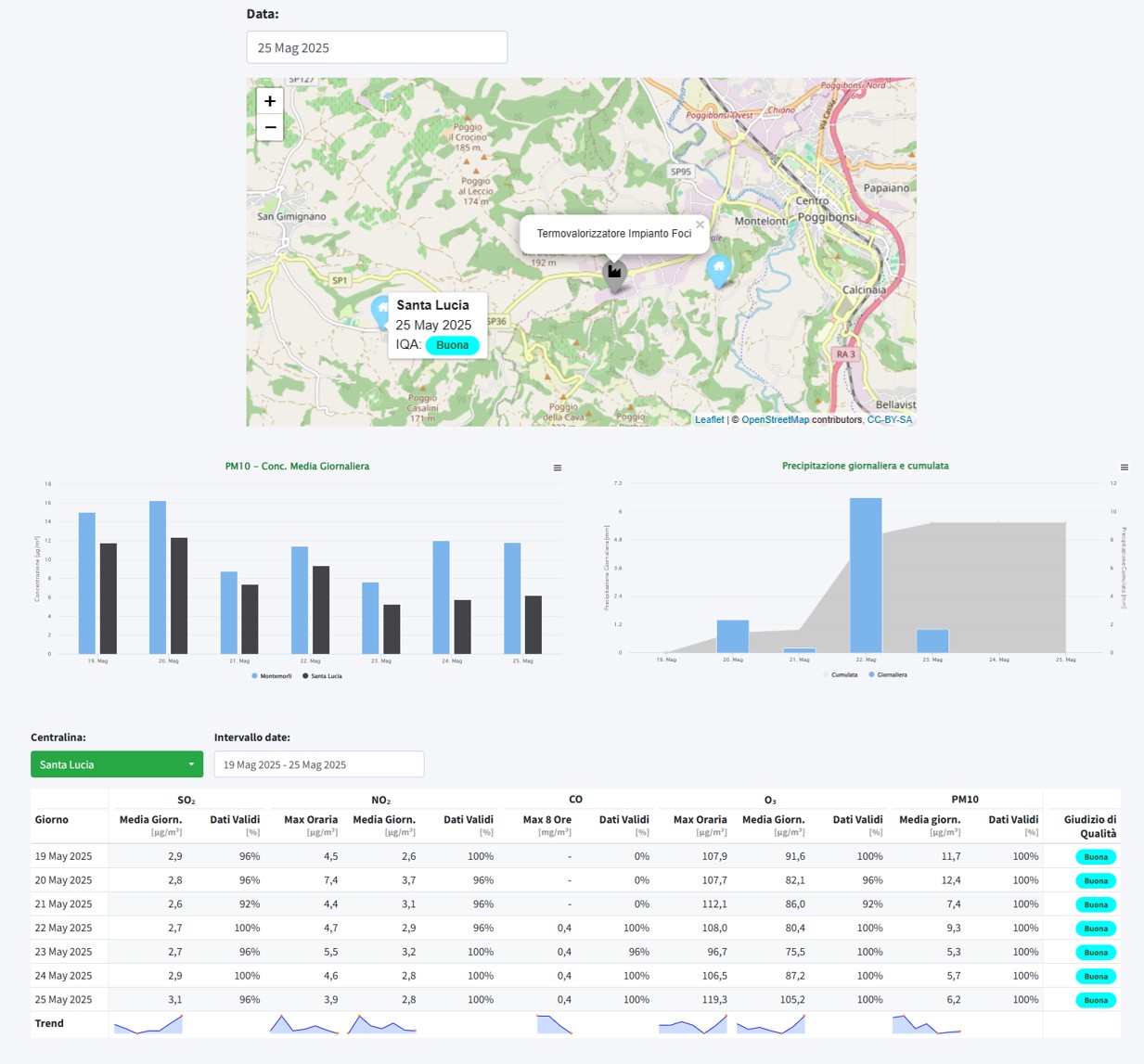The height and width of the screenshot is (1064, 1144).
Task: Toggle Montemorli series in PM10 legend
Action: pos(272,676)
